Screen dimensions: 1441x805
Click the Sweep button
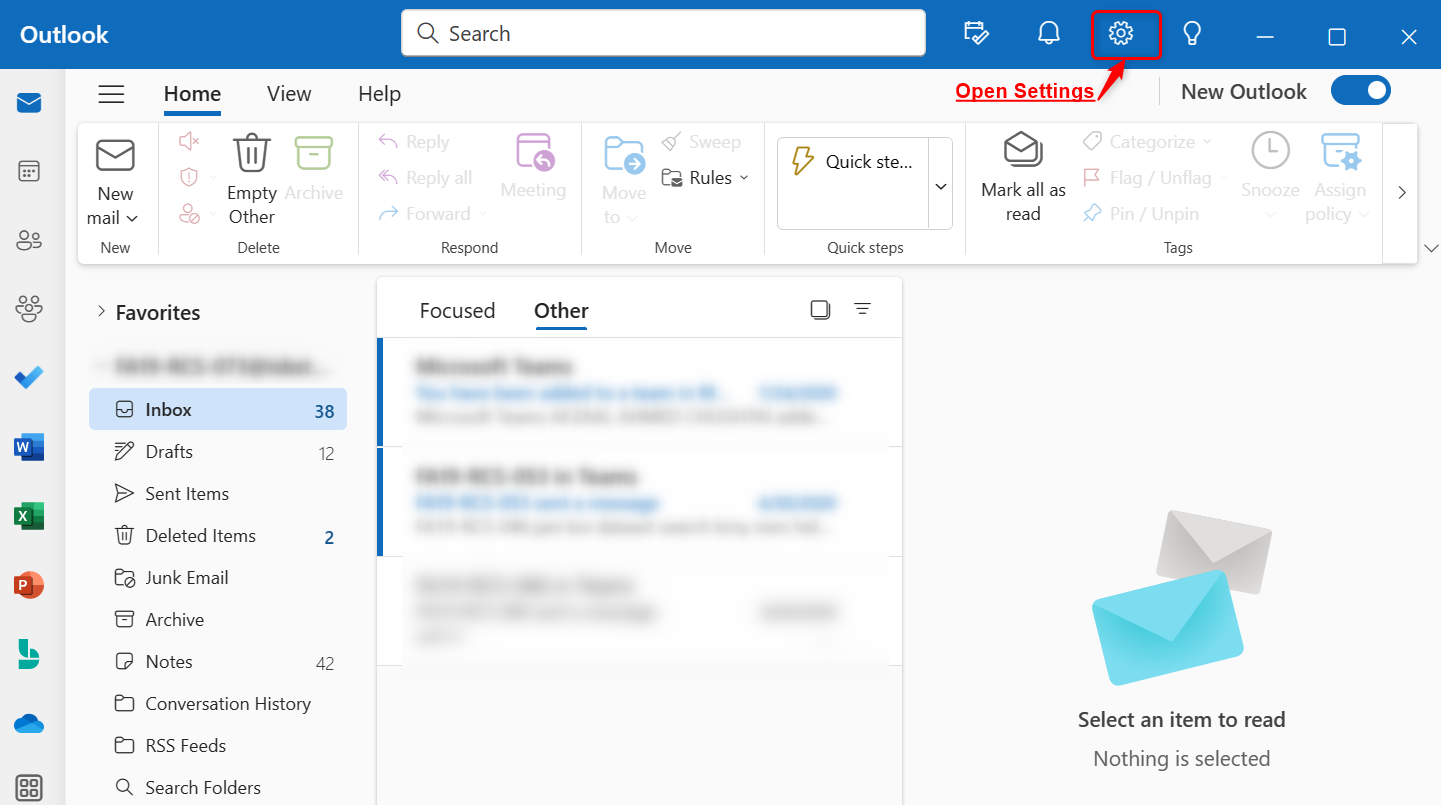[x=701, y=142]
